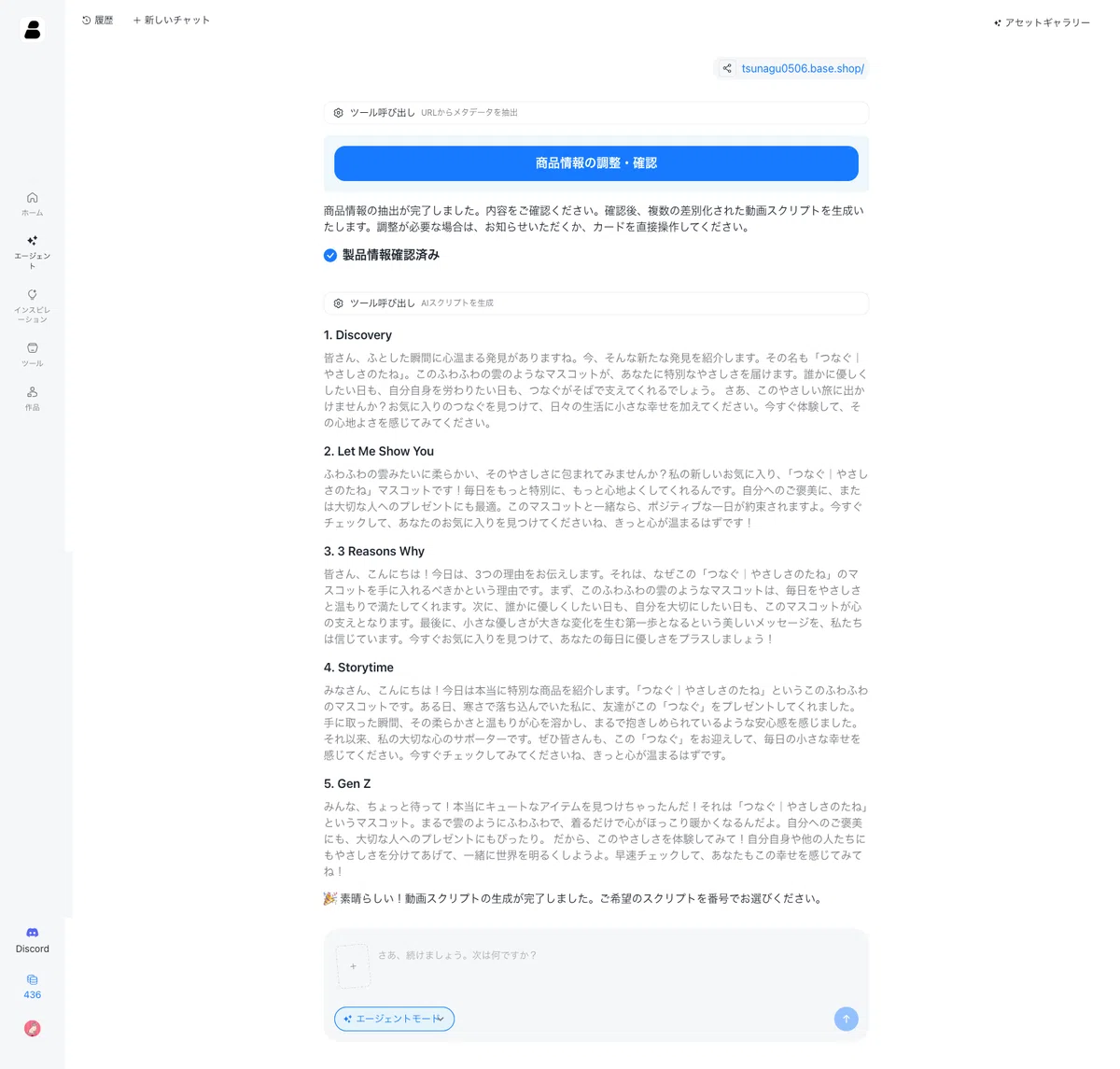Open the エージェントモード dropdown

click(394, 1019)
